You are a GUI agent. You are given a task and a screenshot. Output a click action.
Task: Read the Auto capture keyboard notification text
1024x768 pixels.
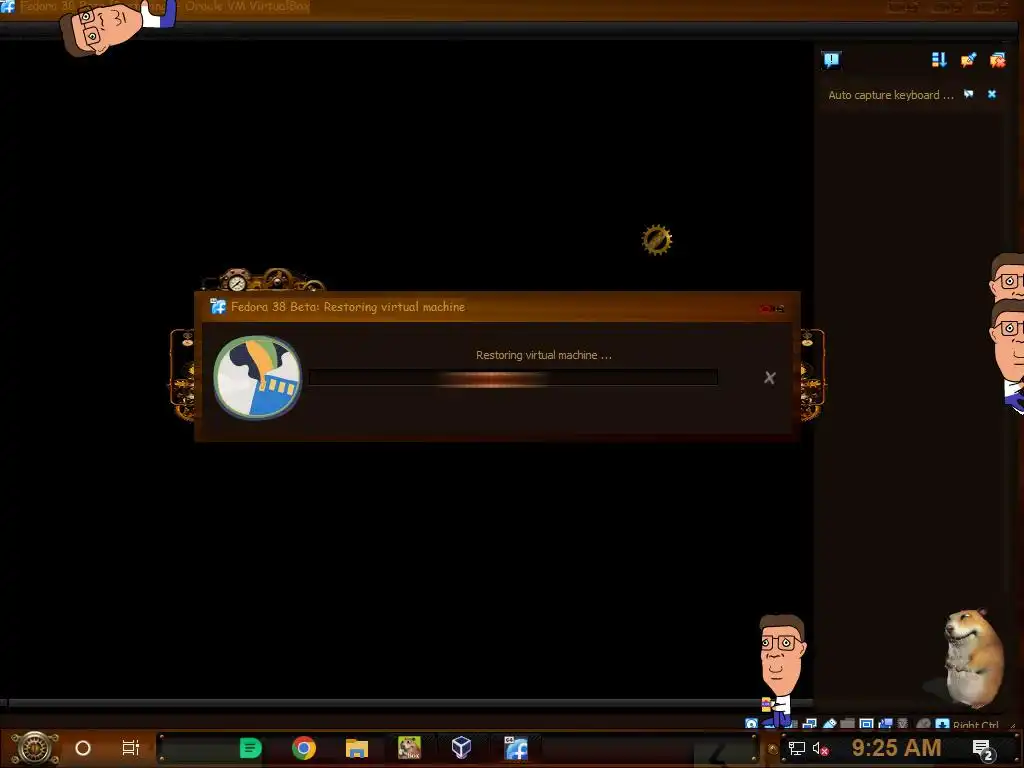pos(891,95)
